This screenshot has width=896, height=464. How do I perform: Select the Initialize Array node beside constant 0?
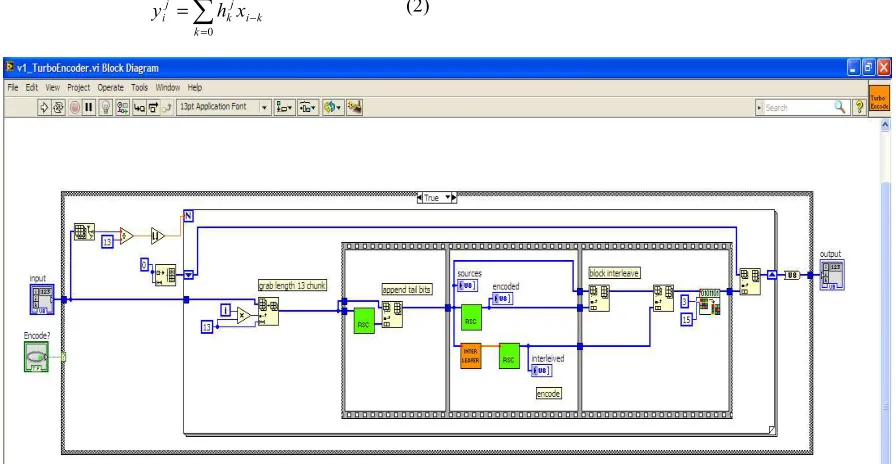click(166, 275)
